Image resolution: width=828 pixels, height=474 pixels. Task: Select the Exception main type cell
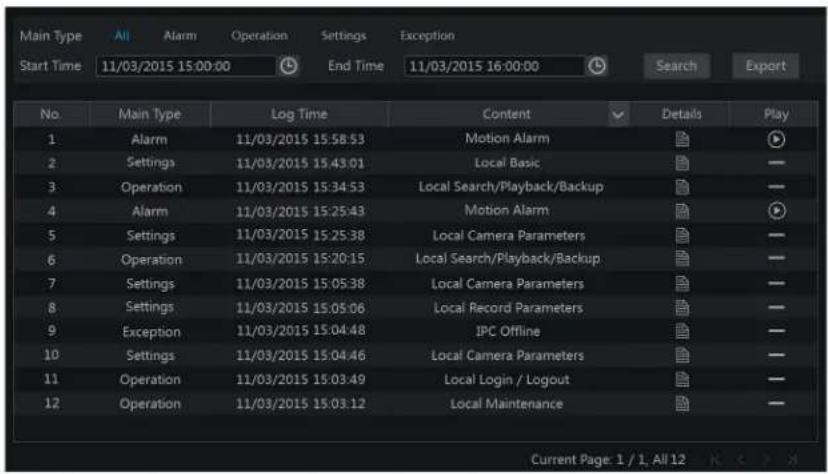pos(152,332)
